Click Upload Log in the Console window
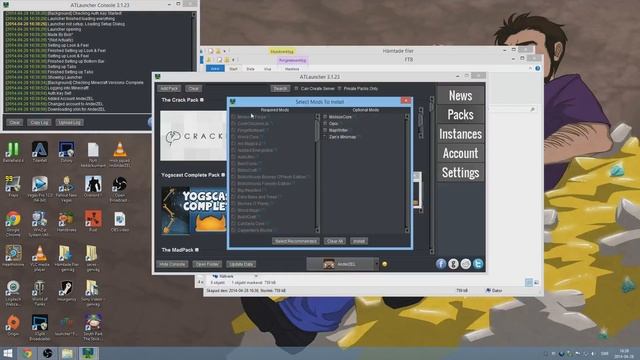Image resolution: width=640 pixels, height=360 pixels. (70, 122)
